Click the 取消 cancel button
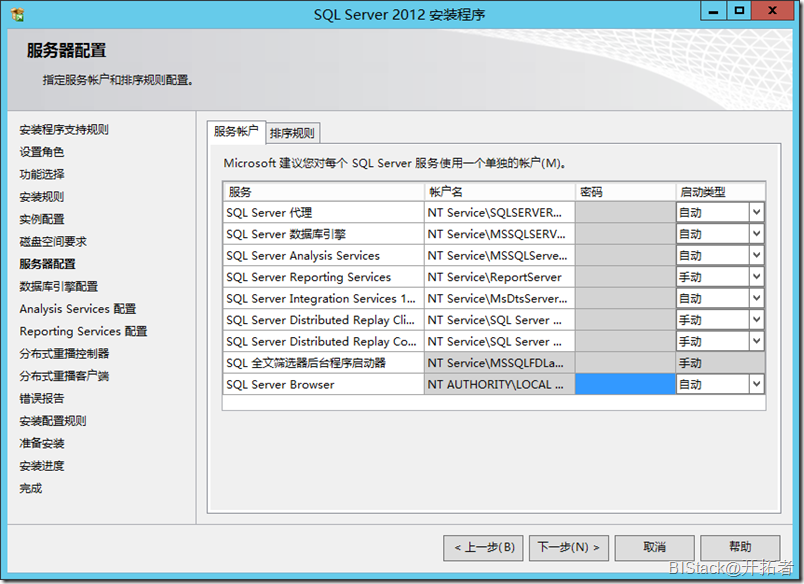 654,548
